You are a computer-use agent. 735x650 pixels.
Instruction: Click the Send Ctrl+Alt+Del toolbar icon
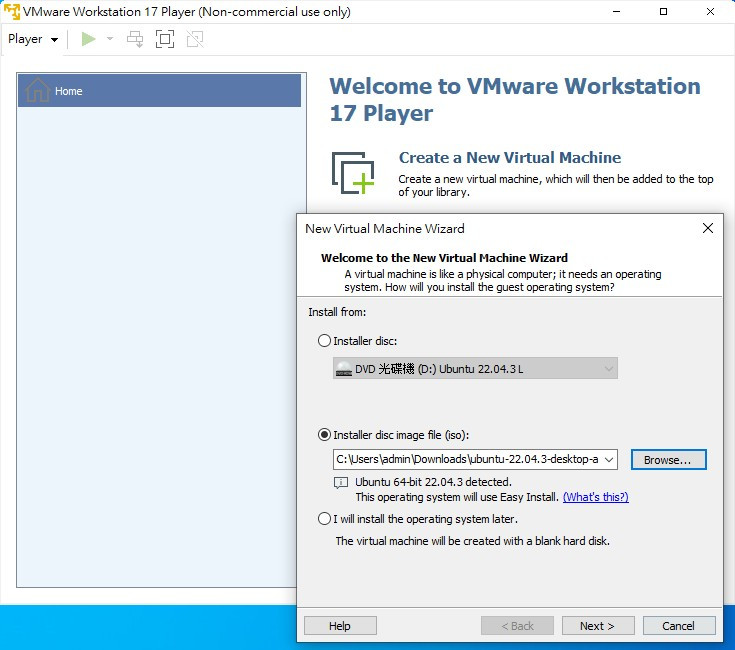(135, 39)
